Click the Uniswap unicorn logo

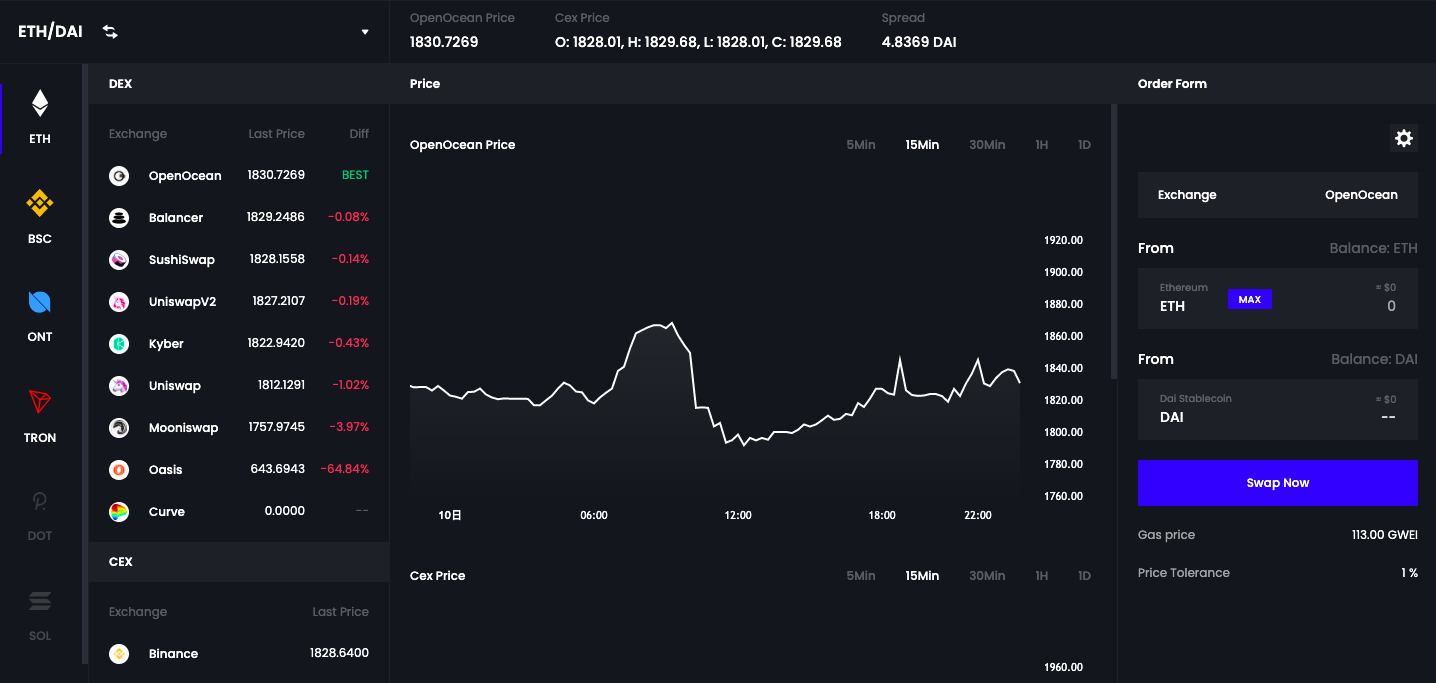tap(119, 386)
